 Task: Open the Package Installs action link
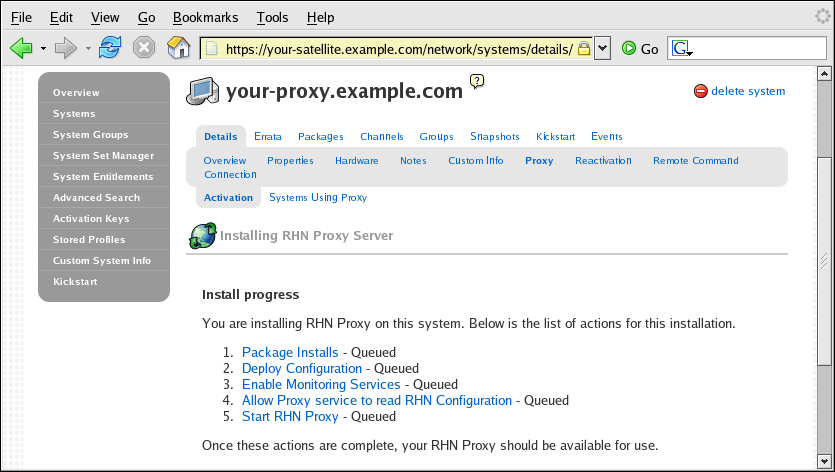coord(290,352)
